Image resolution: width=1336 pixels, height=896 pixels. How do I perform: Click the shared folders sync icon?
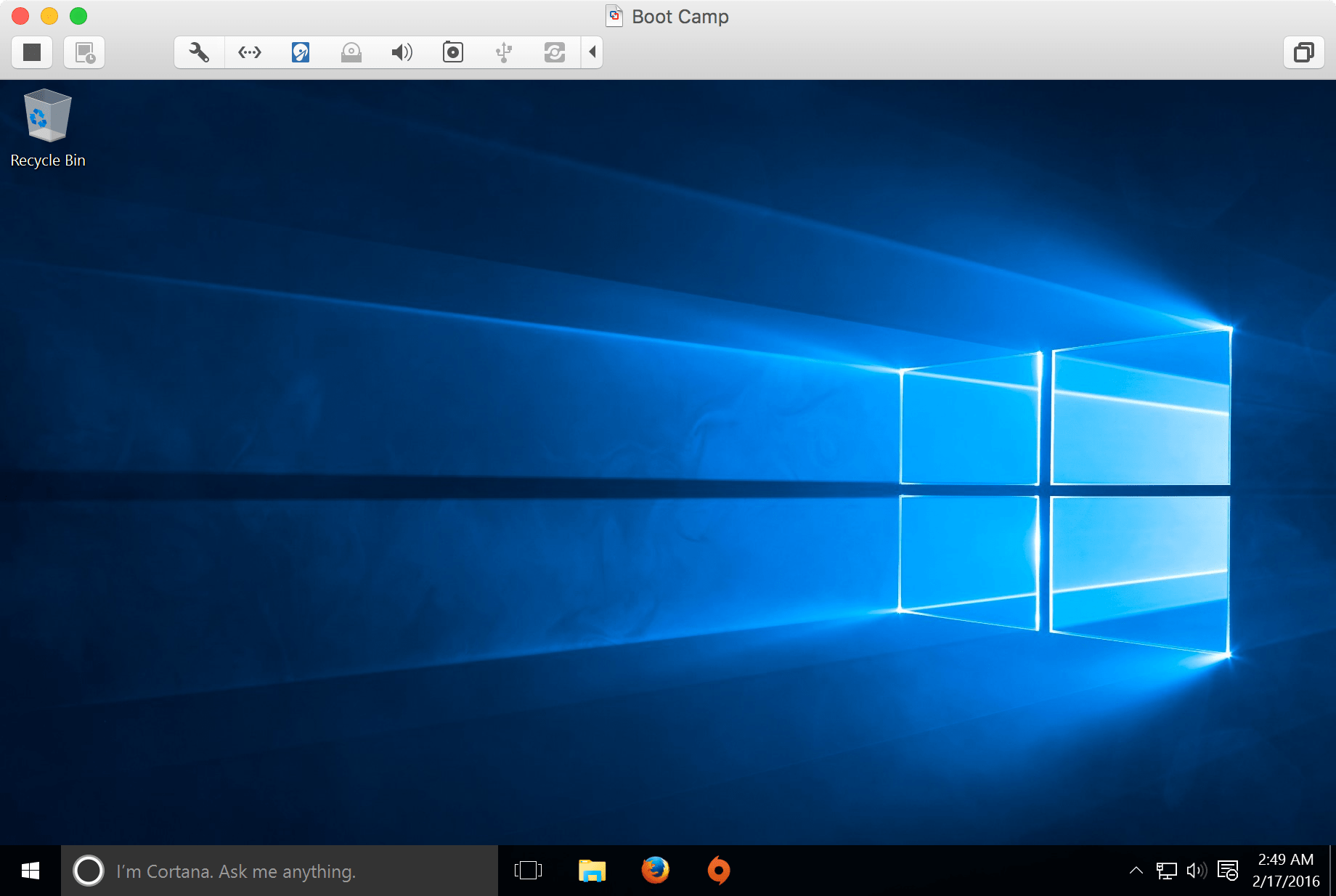coord(554,52)
